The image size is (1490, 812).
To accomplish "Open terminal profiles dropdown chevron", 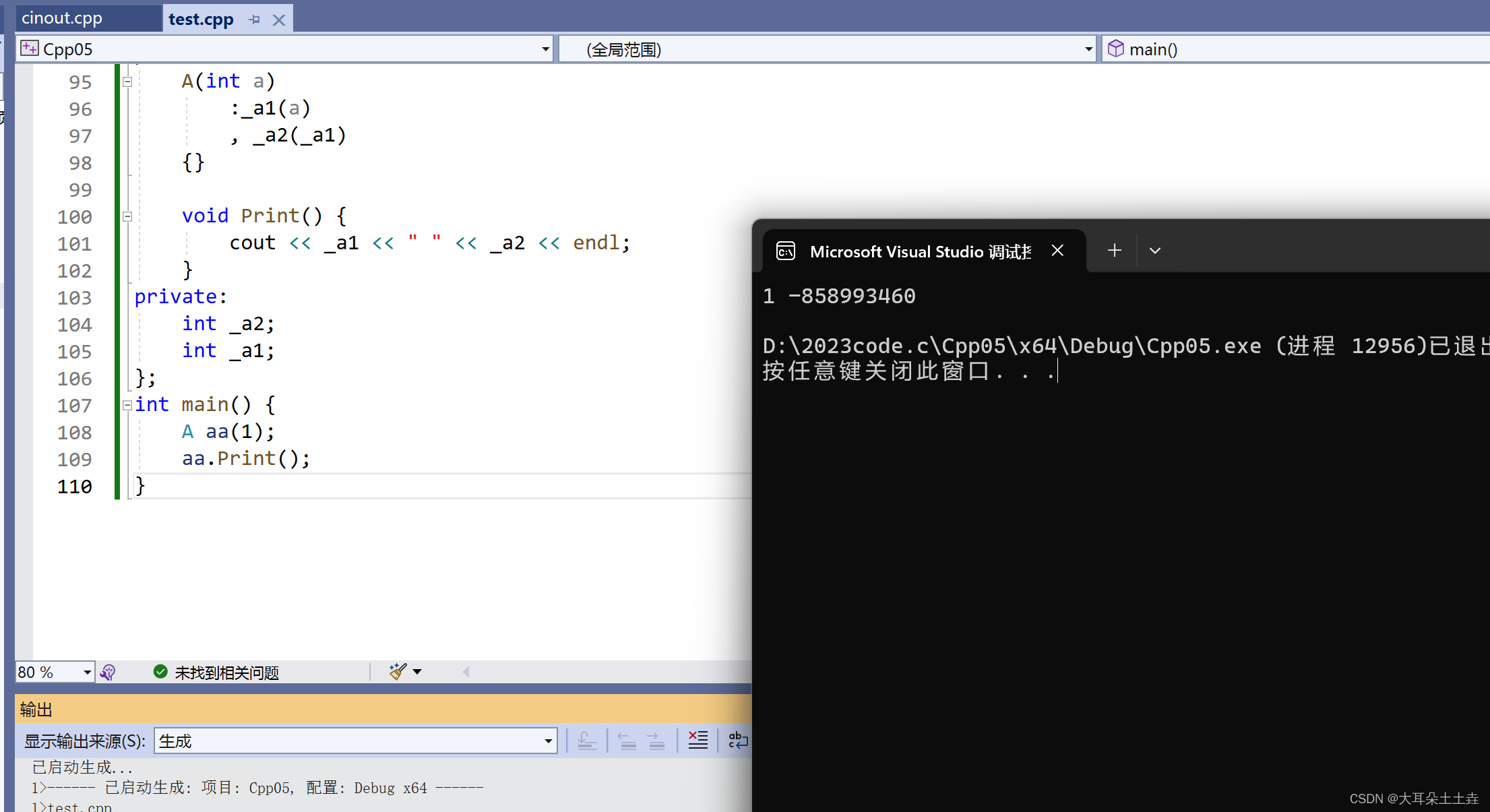I will tap(1155, 251).
